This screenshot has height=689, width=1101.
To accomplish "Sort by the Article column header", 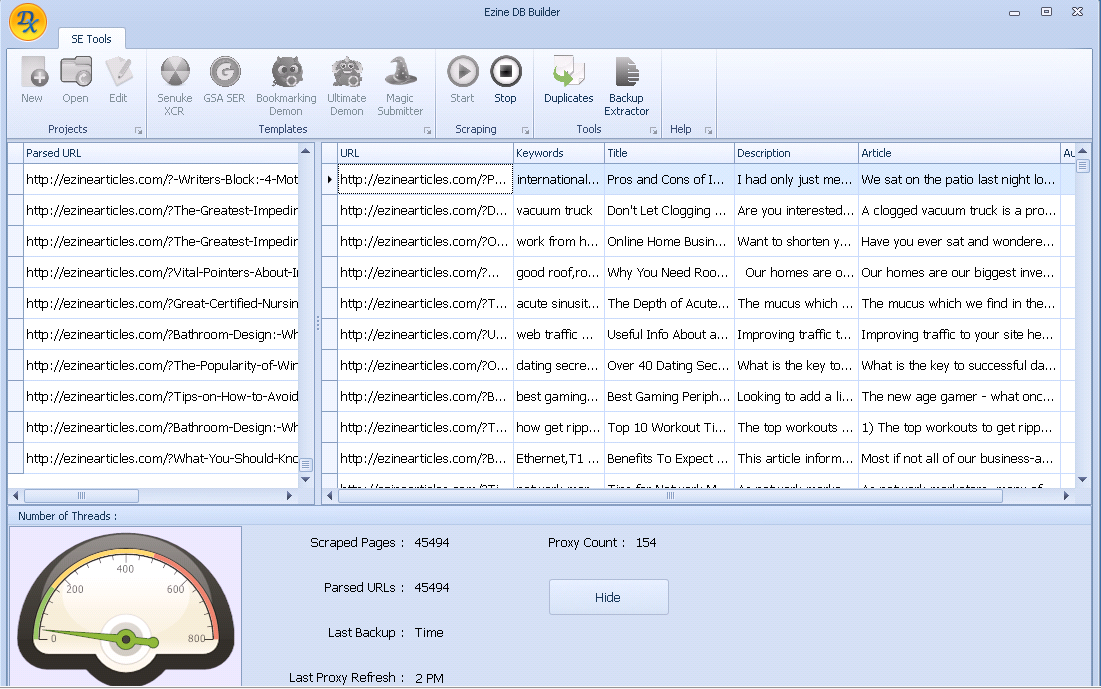I will point(959,153).
